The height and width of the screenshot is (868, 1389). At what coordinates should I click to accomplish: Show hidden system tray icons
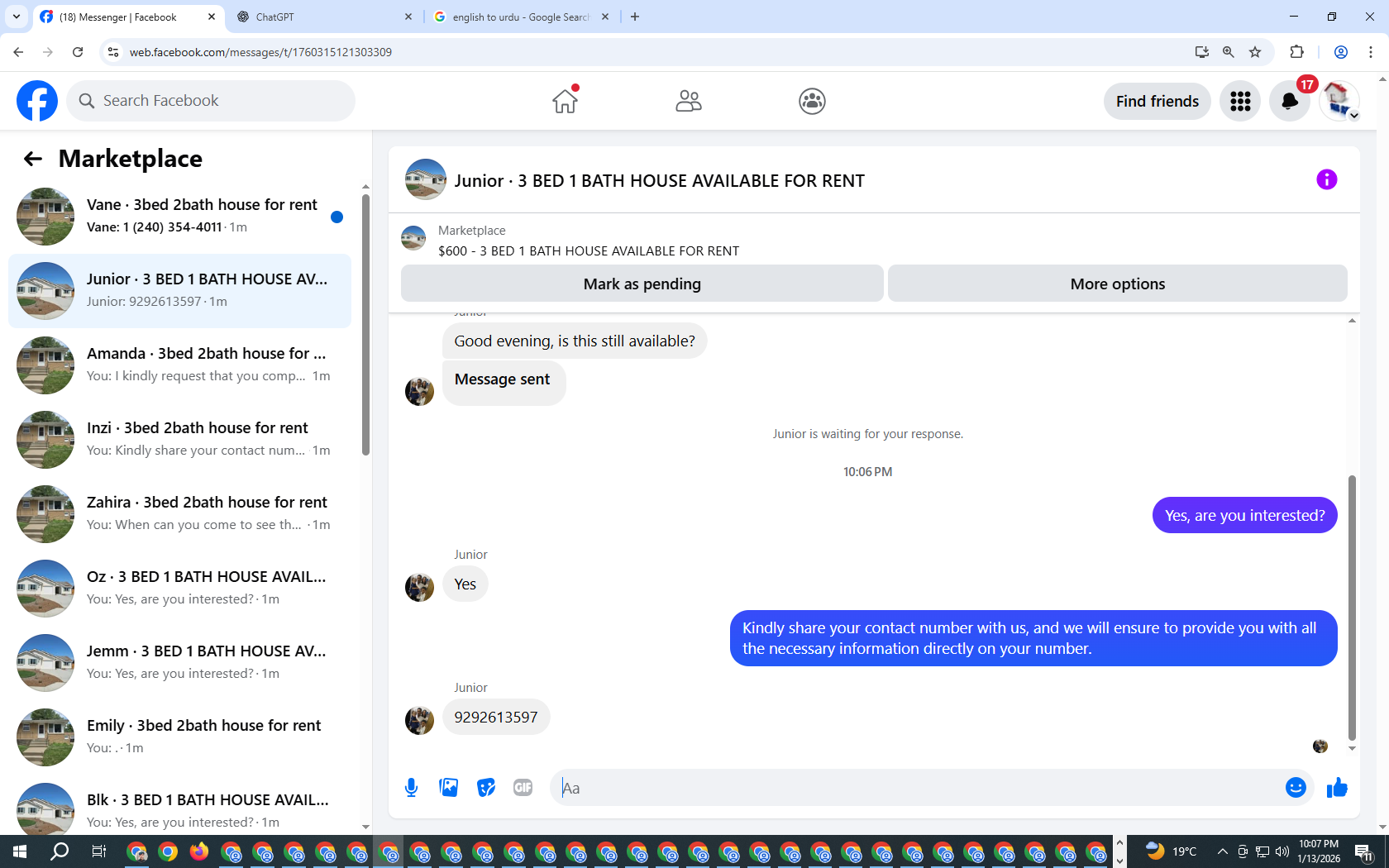pos(1222,851)
